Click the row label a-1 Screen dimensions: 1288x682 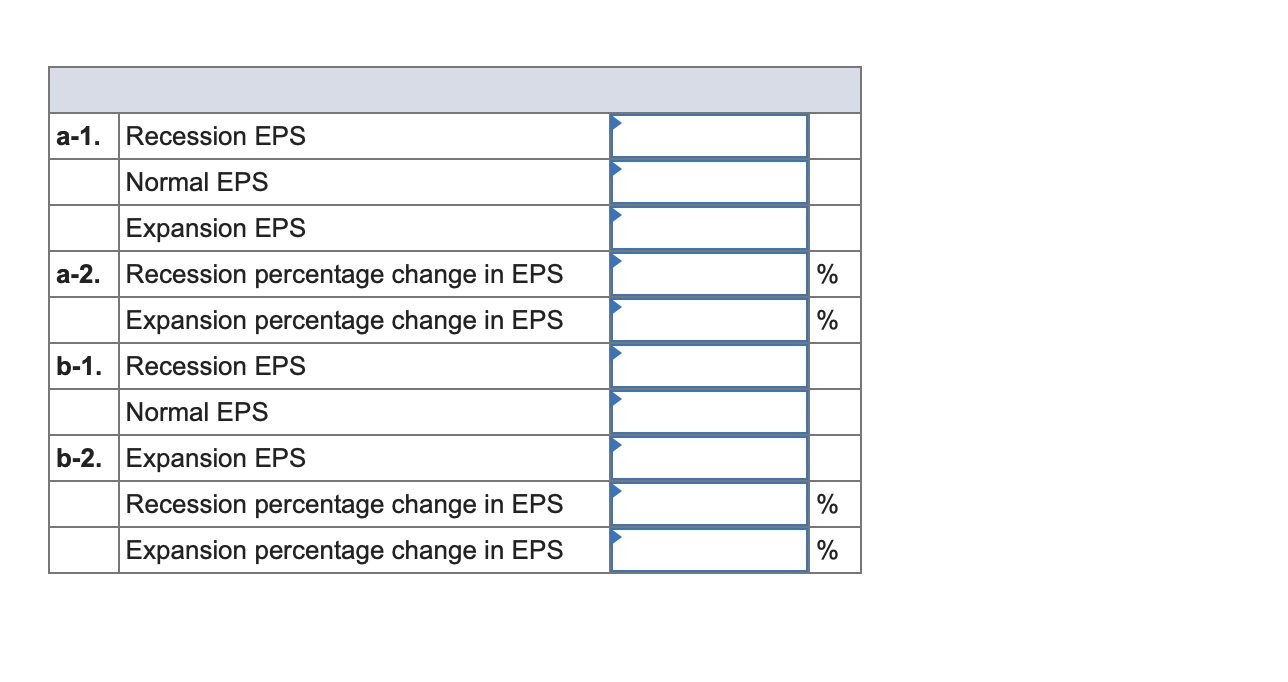(x=78, y=136)
